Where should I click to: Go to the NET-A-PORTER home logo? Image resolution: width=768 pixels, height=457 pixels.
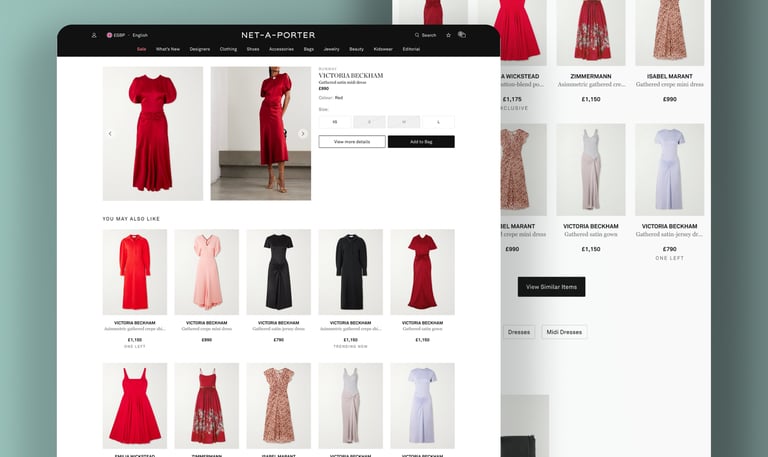[x=278, y=35]
